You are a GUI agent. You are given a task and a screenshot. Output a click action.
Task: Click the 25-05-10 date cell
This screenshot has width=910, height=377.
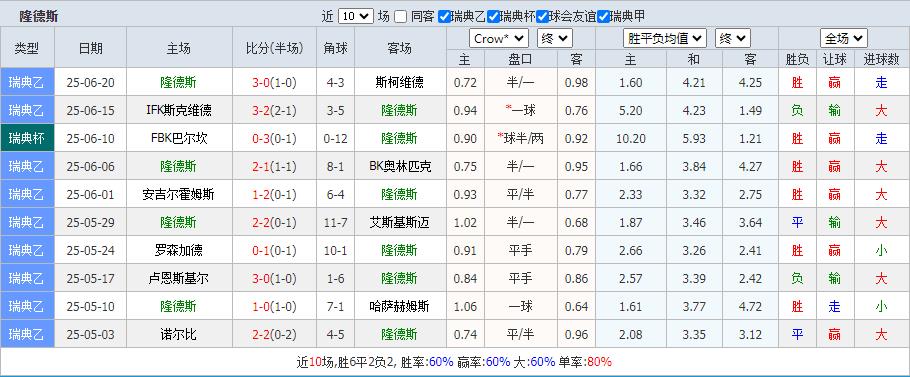pos(91,306)
